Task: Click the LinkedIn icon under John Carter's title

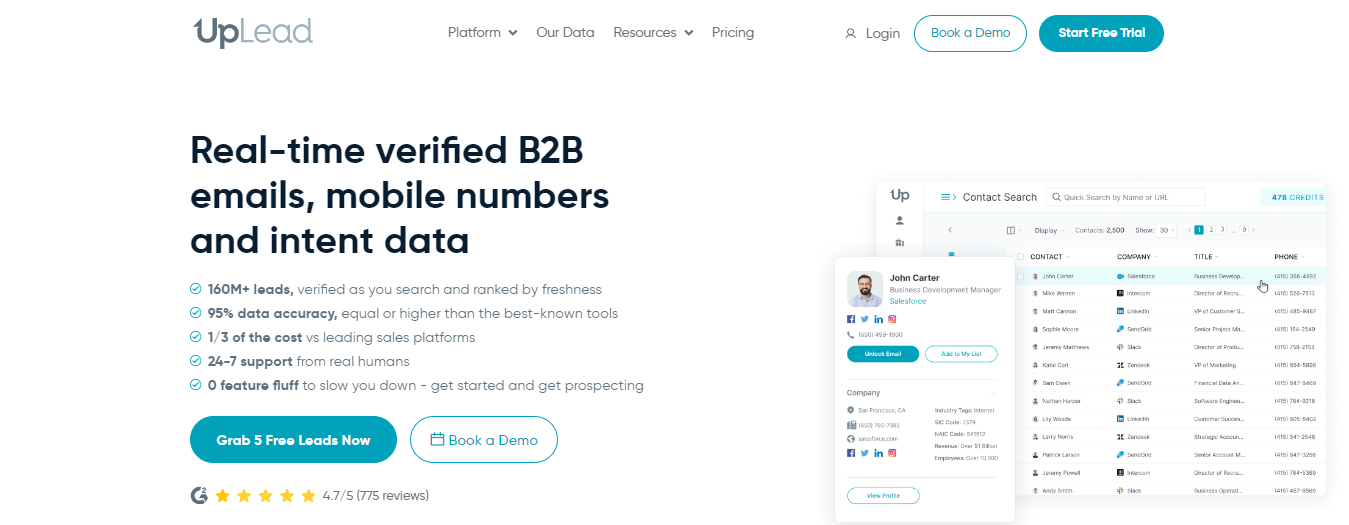Action: coord(878,319)
